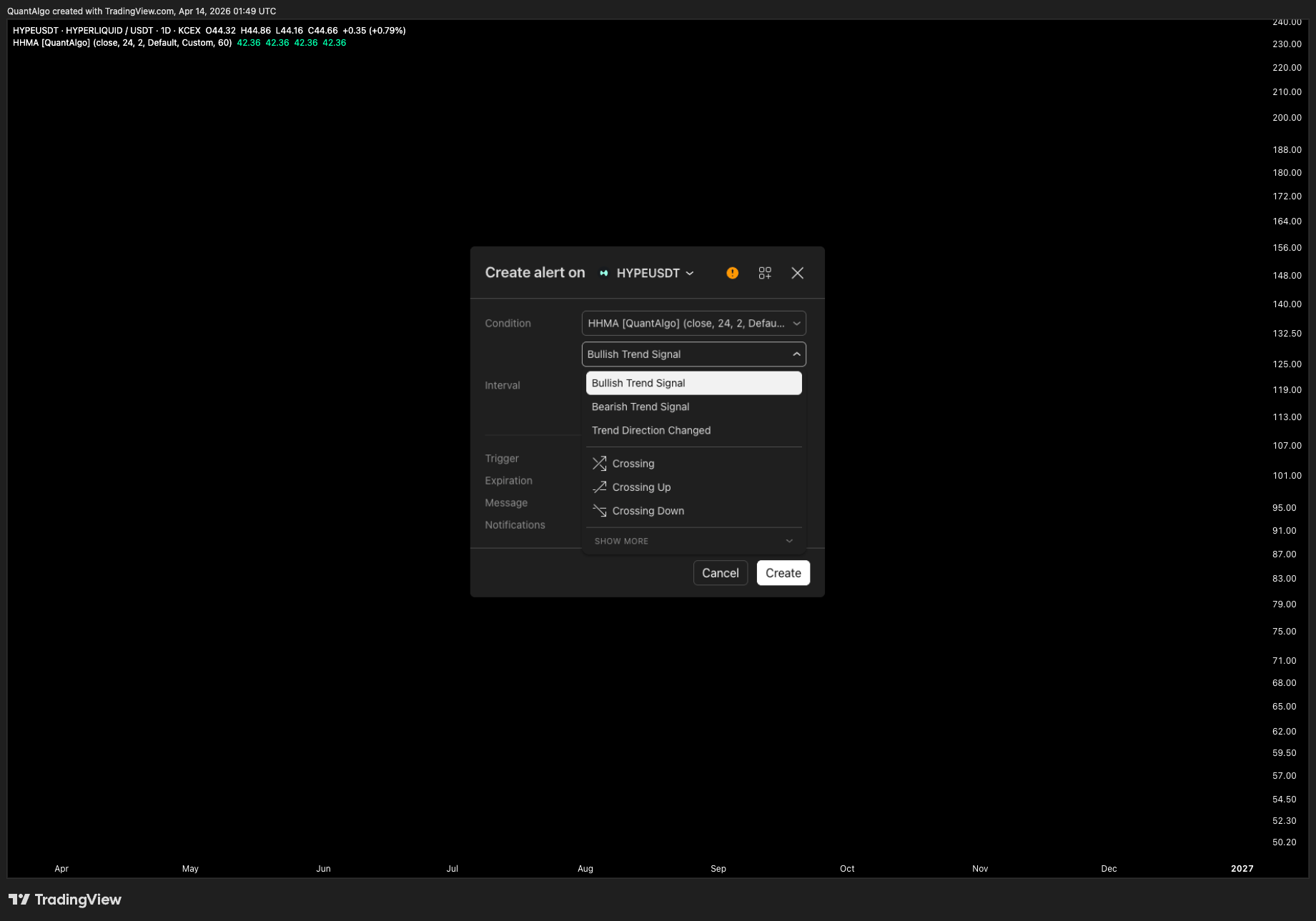
Task: Click the 200.00 price scale label
Action: [1287, 118]
